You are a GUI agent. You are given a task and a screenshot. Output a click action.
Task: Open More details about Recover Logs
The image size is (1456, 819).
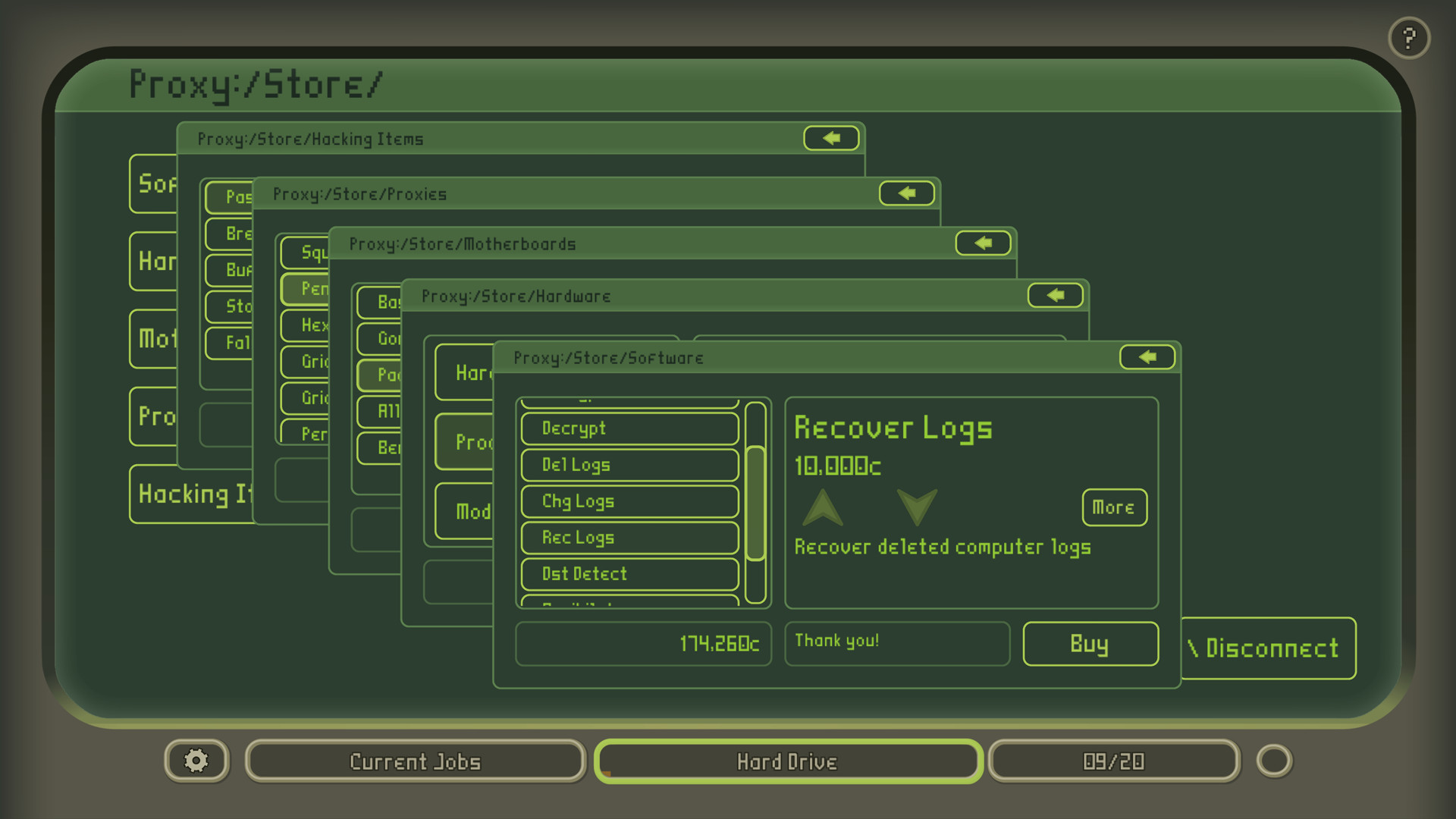click(1114, 507)
